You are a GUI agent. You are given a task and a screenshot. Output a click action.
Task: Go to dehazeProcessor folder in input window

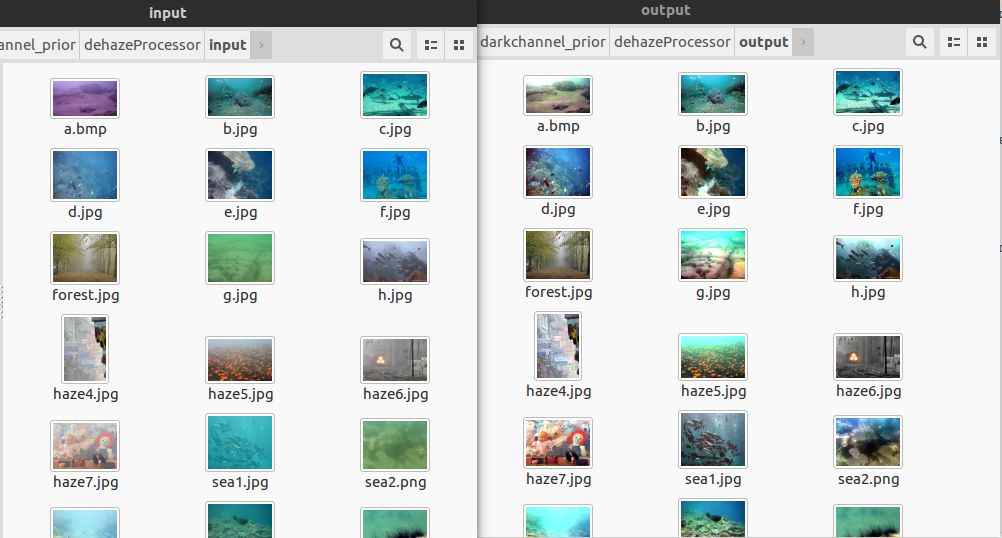click(142, 45)
